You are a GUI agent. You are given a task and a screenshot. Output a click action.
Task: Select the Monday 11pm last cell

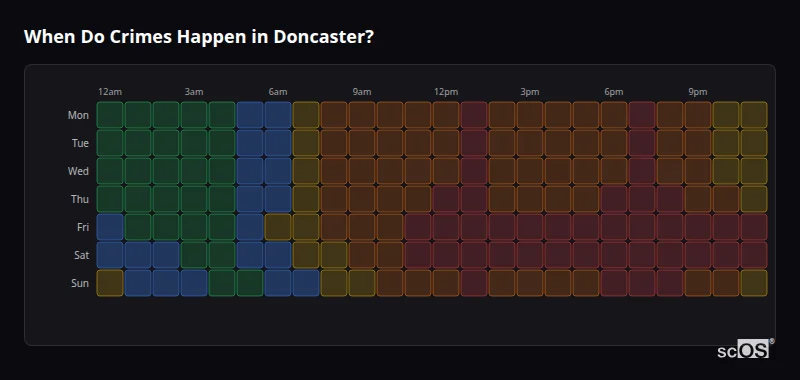pyautogui.click(x=754, y=115)
